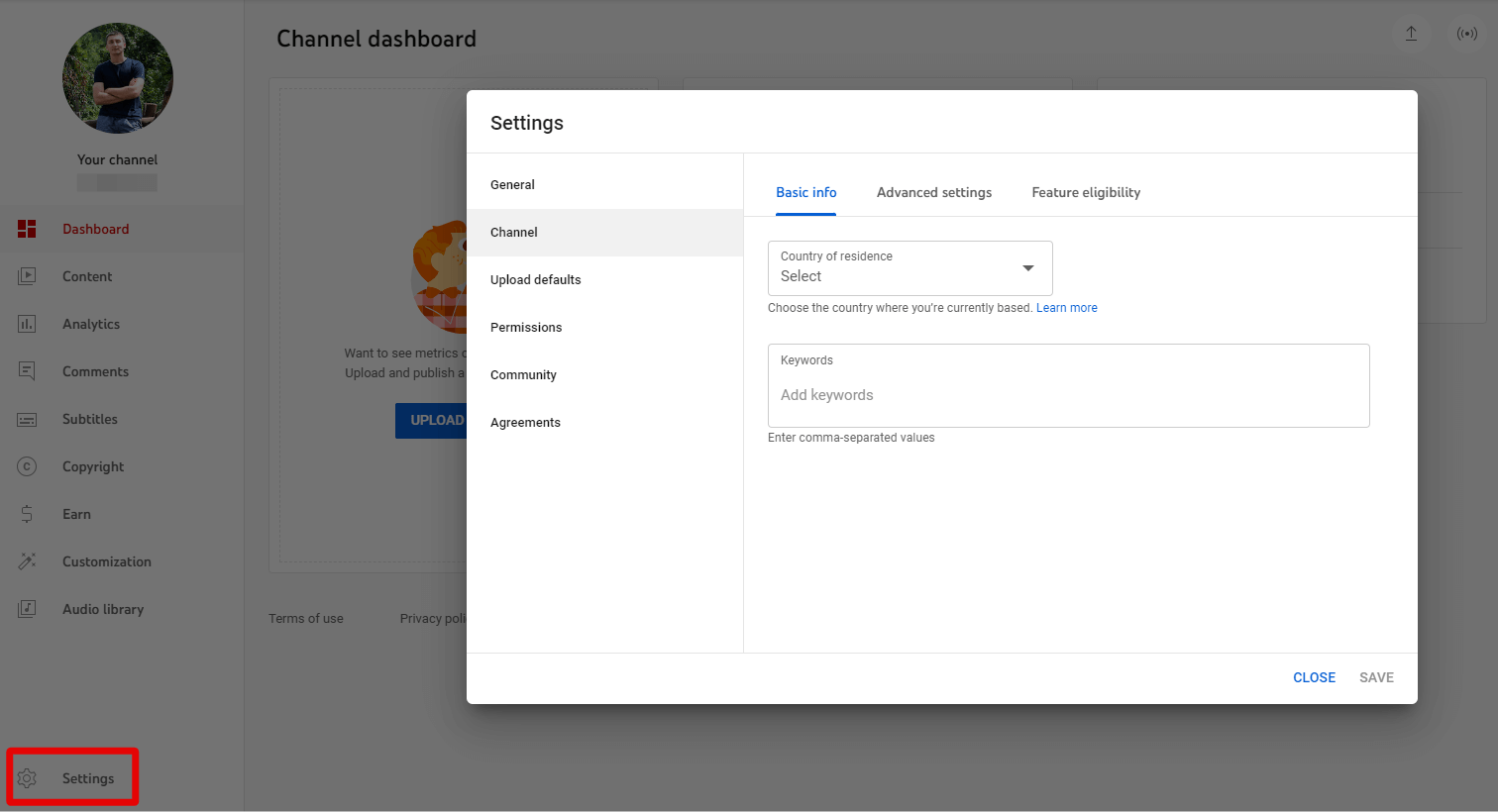Viewport: 1498px width, 812px height.
Task: Click the Copyright label in the sidebar
Action: (93, 466)
